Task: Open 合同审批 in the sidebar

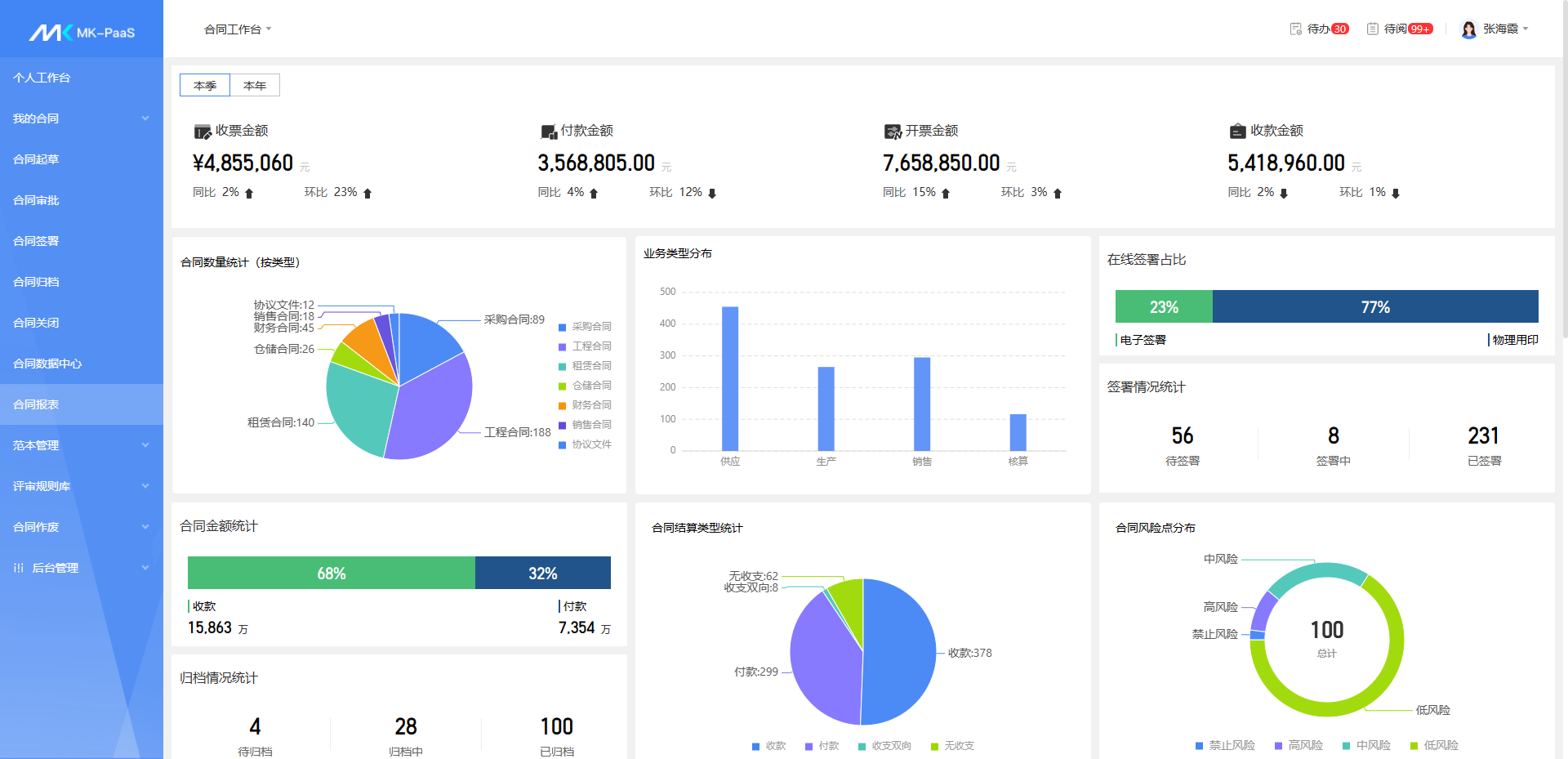Action: click(36, 200)
